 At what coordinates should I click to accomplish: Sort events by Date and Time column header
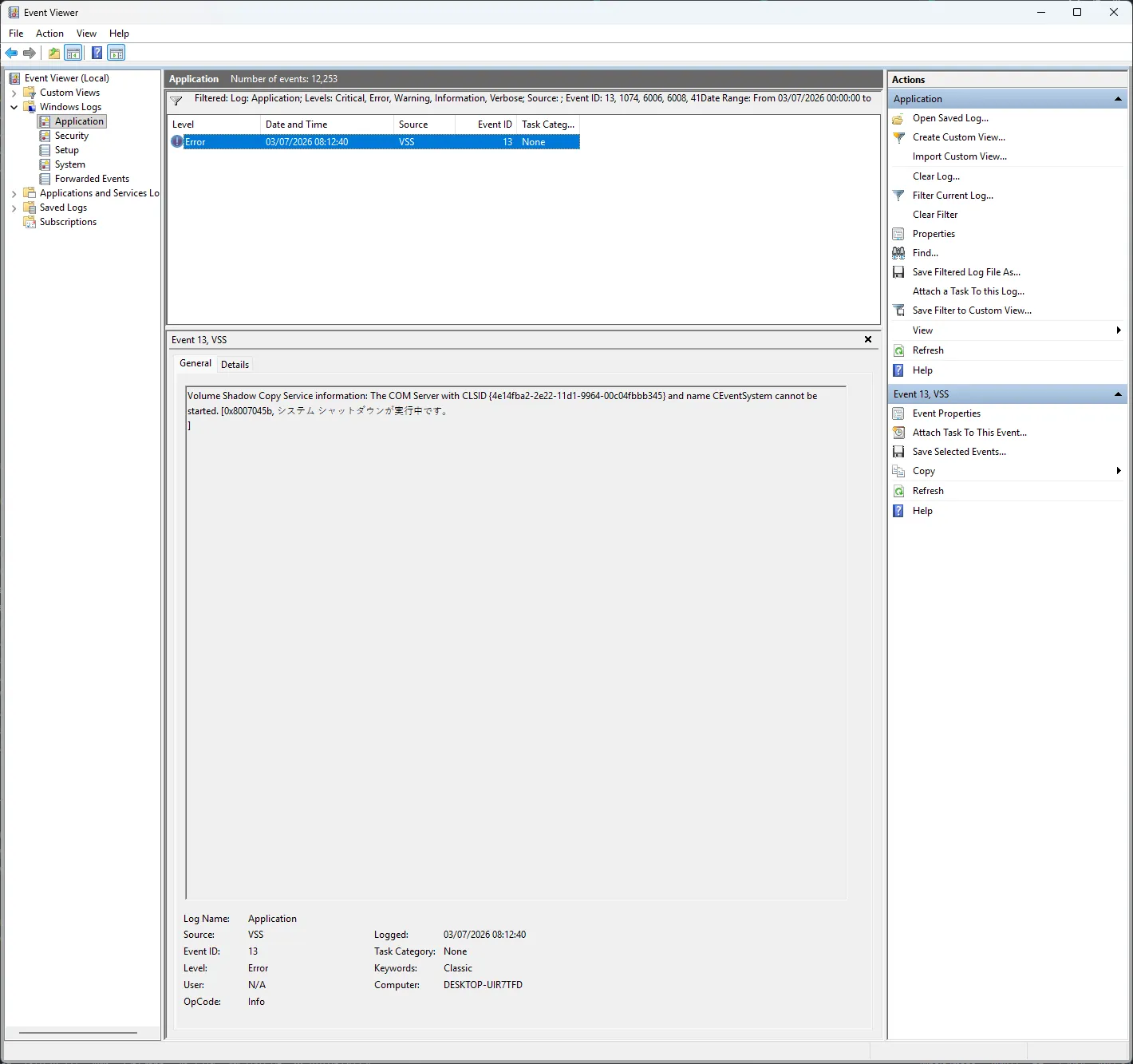point(327,125)
